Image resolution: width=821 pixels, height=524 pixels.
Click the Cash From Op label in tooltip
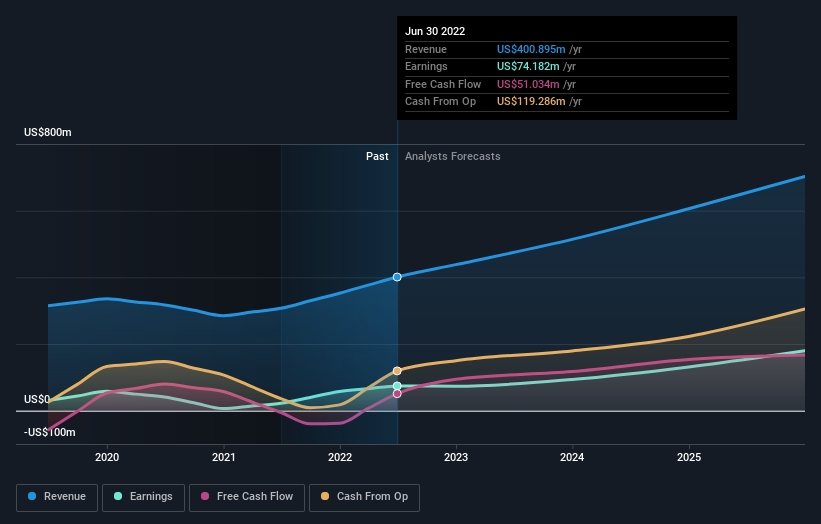pyautogui.click(x=440, y=102)
